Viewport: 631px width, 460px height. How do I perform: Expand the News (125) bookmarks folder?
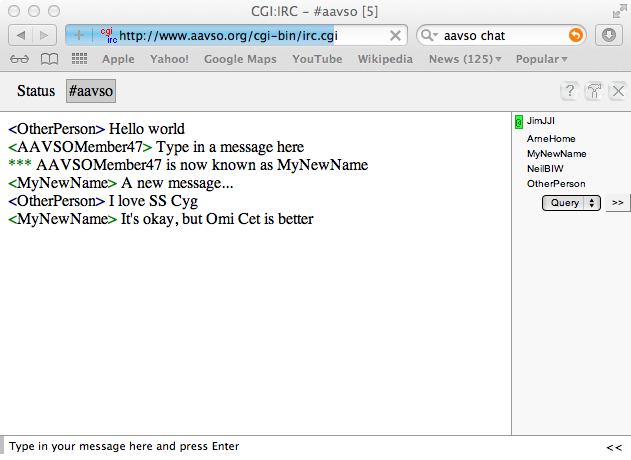[466, 59]
